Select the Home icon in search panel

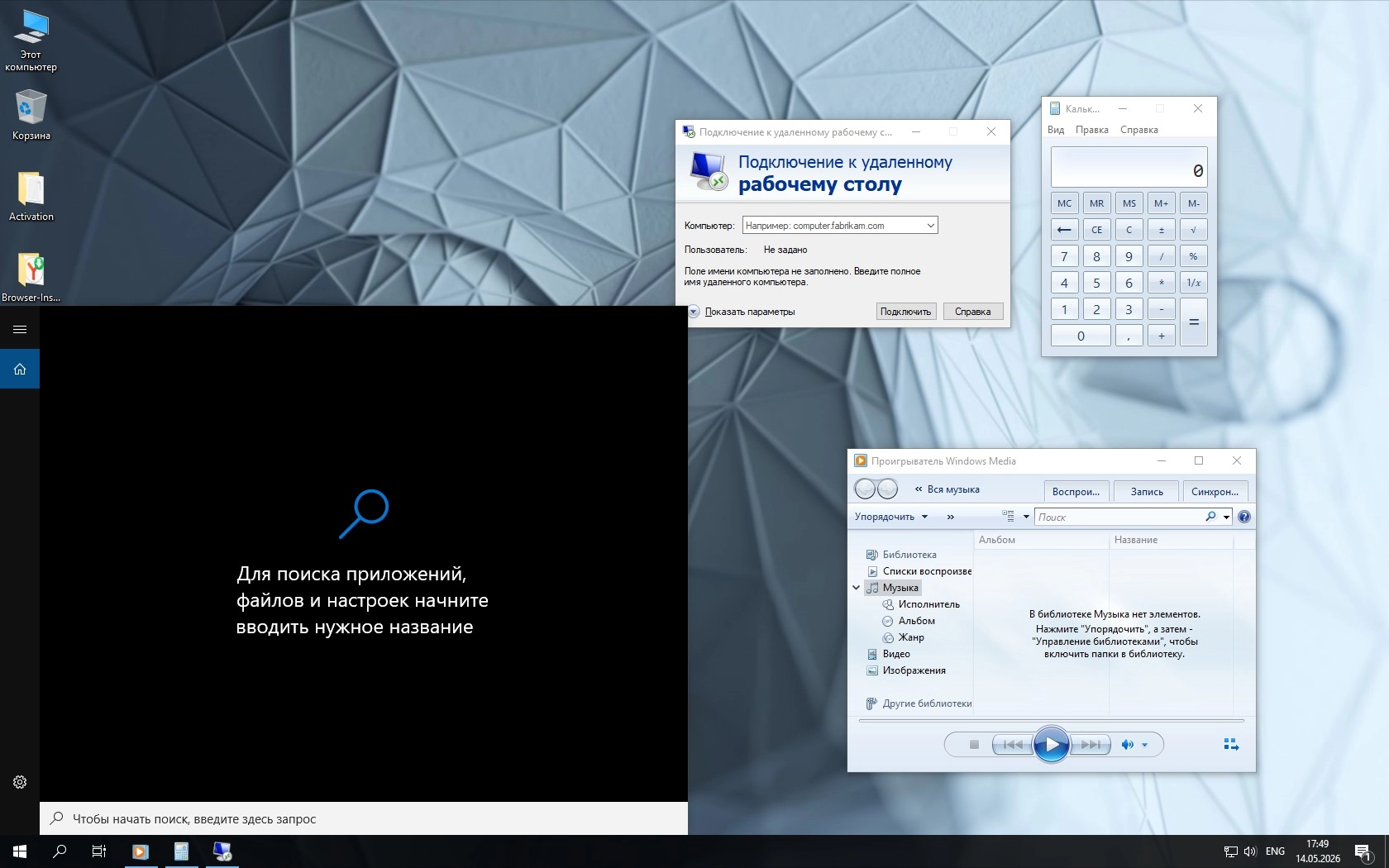coord(20,369)
